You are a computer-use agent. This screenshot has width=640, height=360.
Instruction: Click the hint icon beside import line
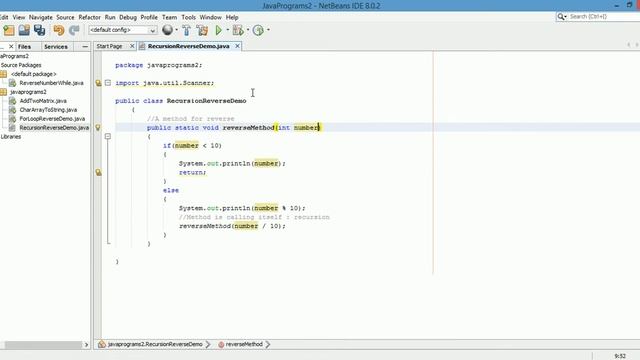tap(98, 83)
